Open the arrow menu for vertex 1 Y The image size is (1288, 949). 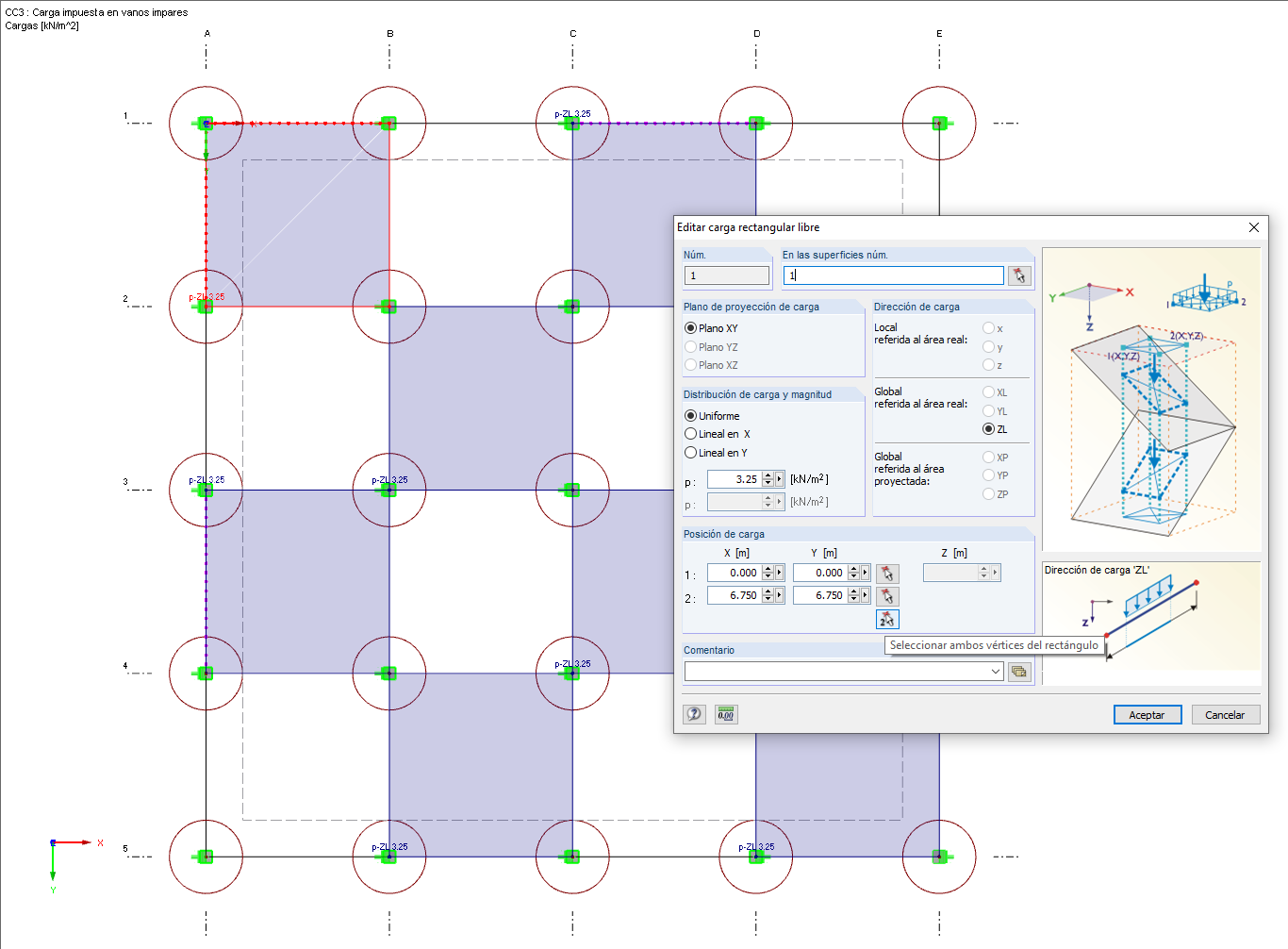(x=866, y=573)
